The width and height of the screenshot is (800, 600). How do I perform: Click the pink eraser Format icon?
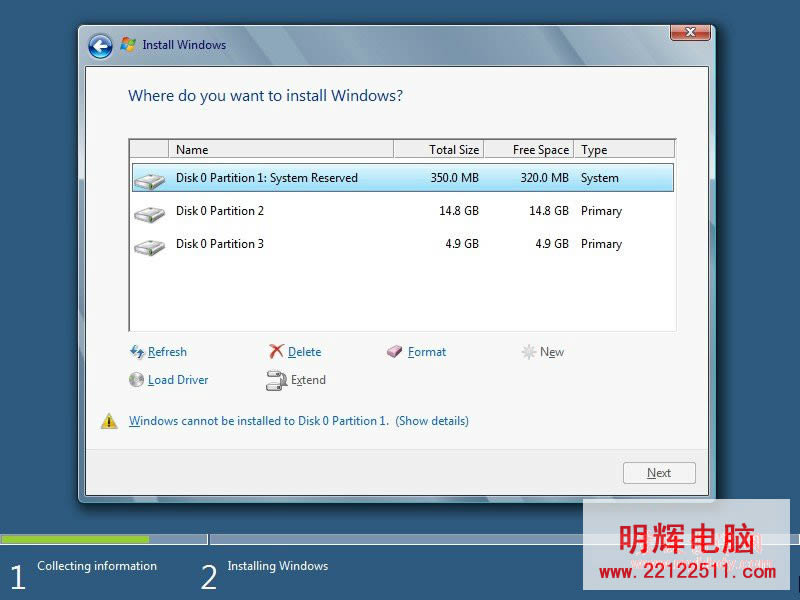click(394, 351)
